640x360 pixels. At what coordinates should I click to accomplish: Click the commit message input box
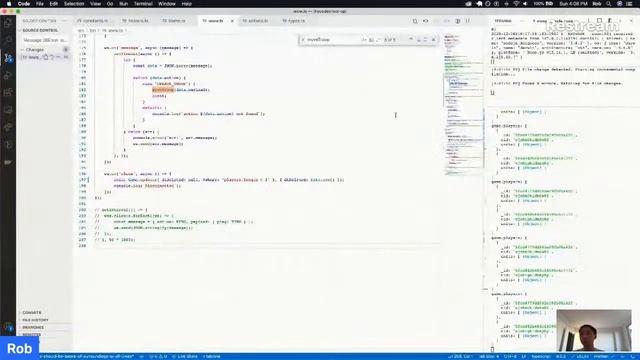(x=45, y=40)
